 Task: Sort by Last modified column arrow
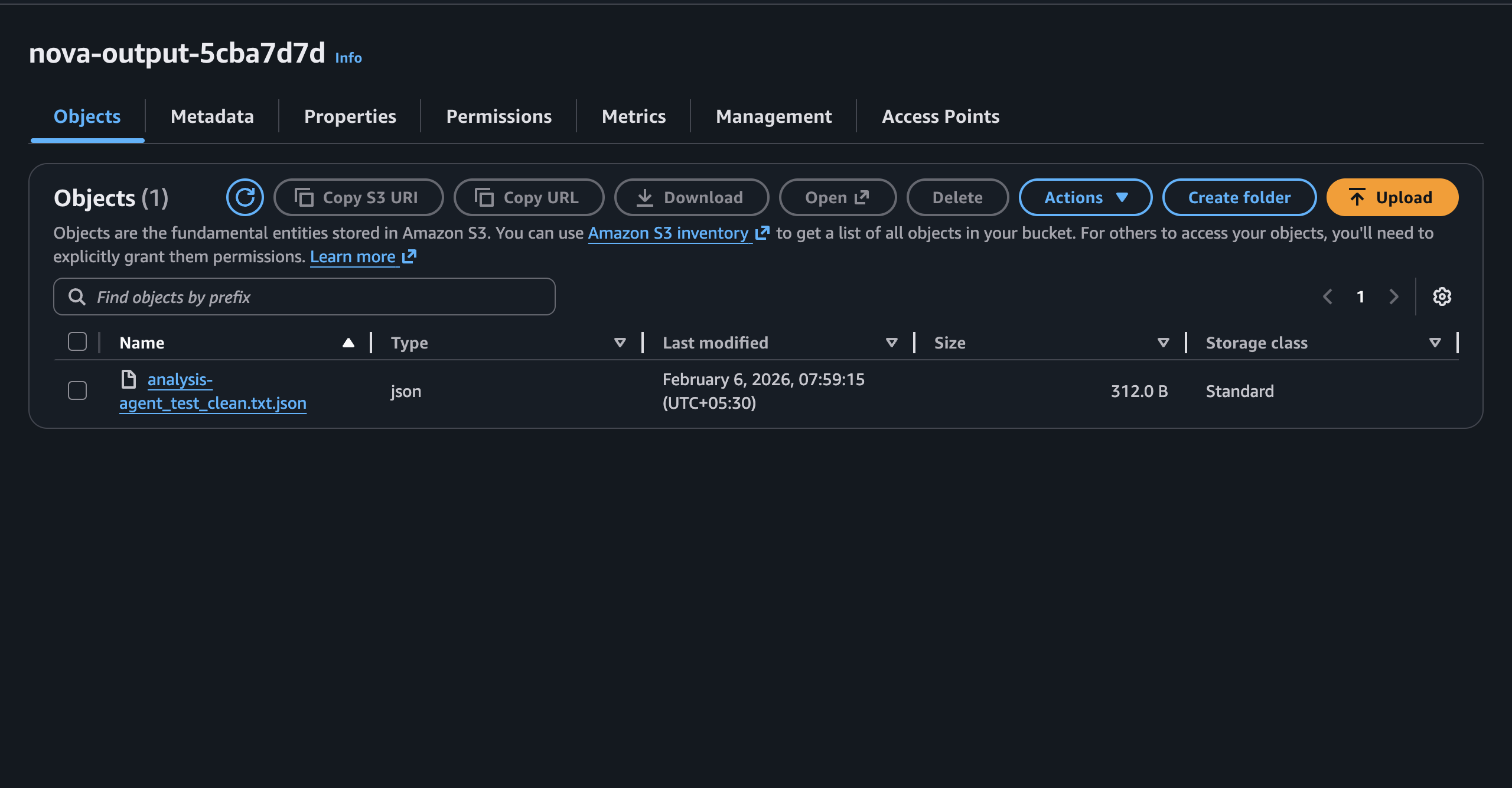[891, 343]
